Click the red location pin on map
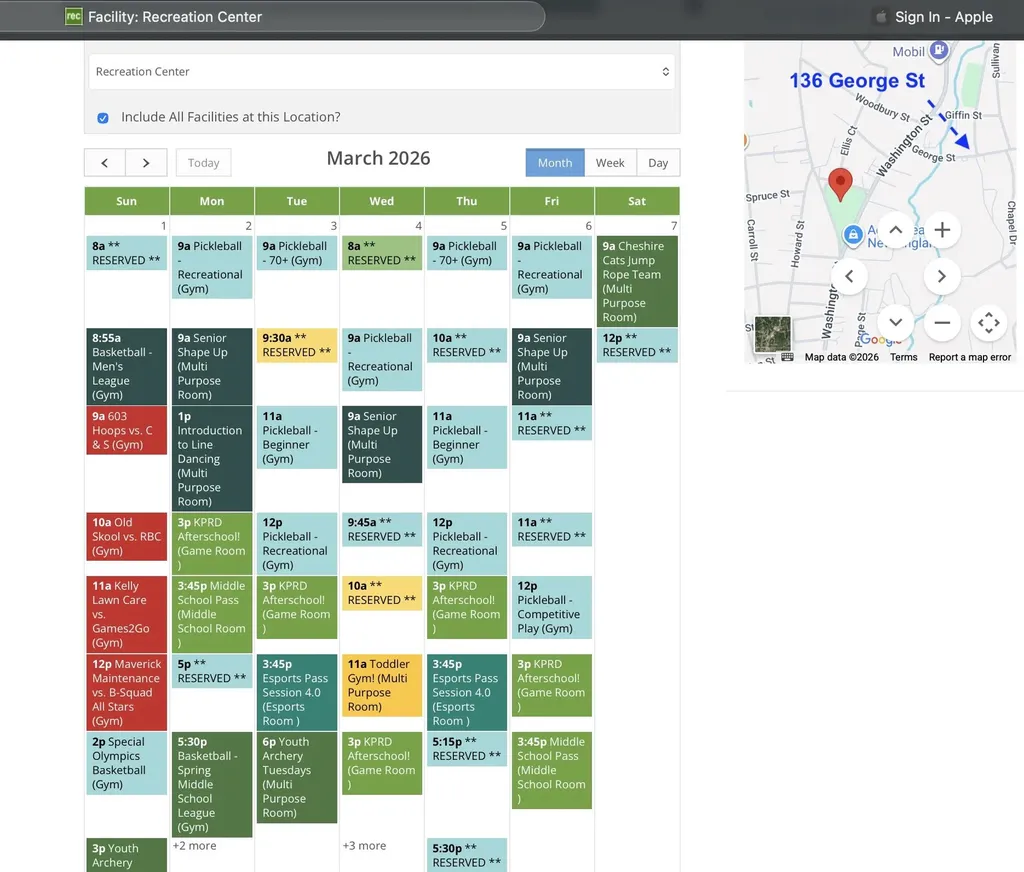 coord(841,183)
